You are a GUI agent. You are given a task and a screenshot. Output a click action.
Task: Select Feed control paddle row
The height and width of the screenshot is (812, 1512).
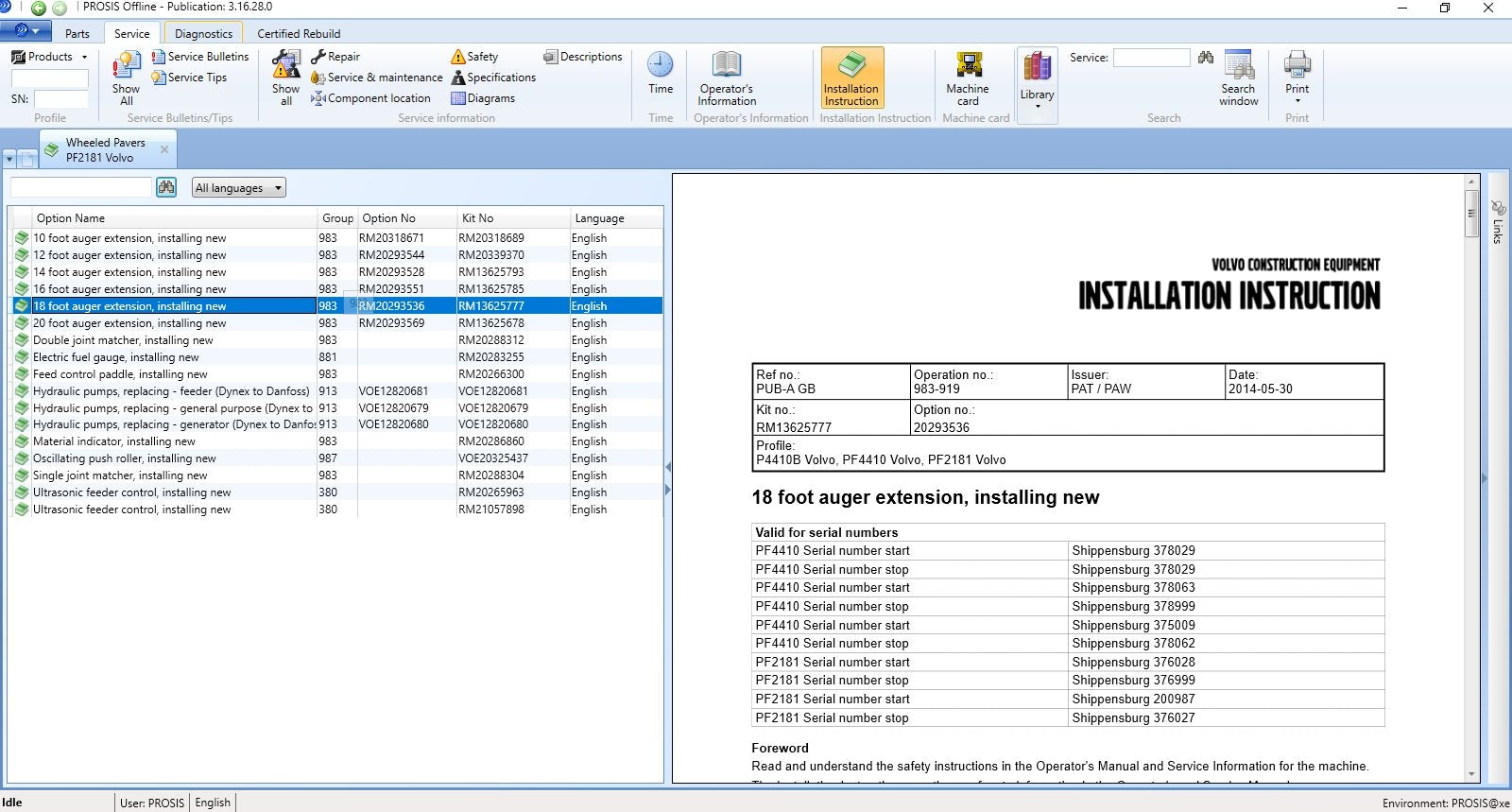click(x=336, y=374)
